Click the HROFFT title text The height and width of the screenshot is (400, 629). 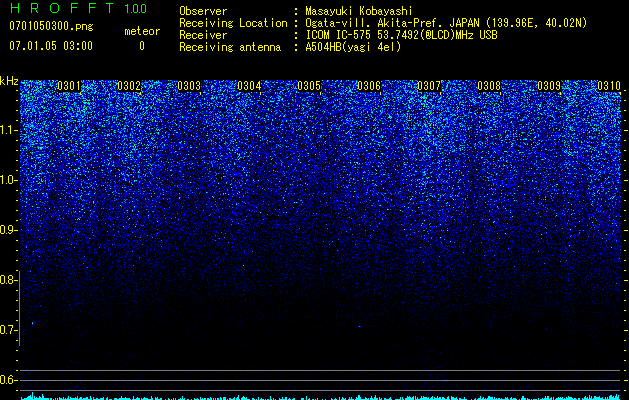pos(62,8)
